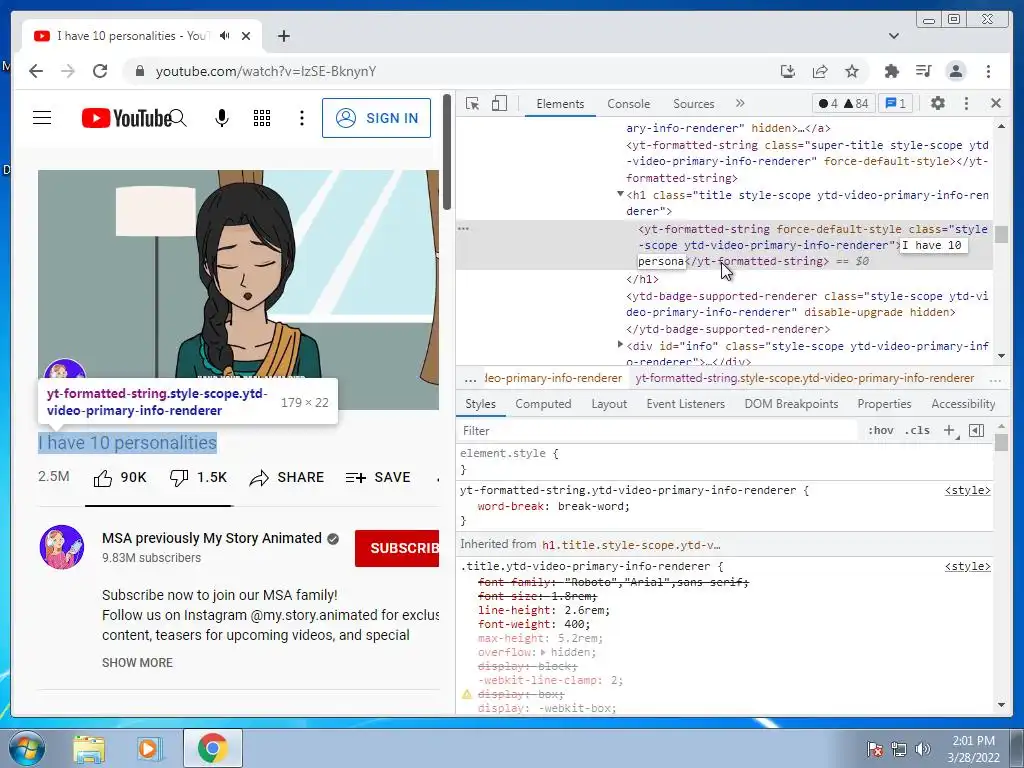The height and width of the screenshot is (768, 1024).
Task: Open Windows Explorer from taskbar
Action: click(x=89, y=748)
